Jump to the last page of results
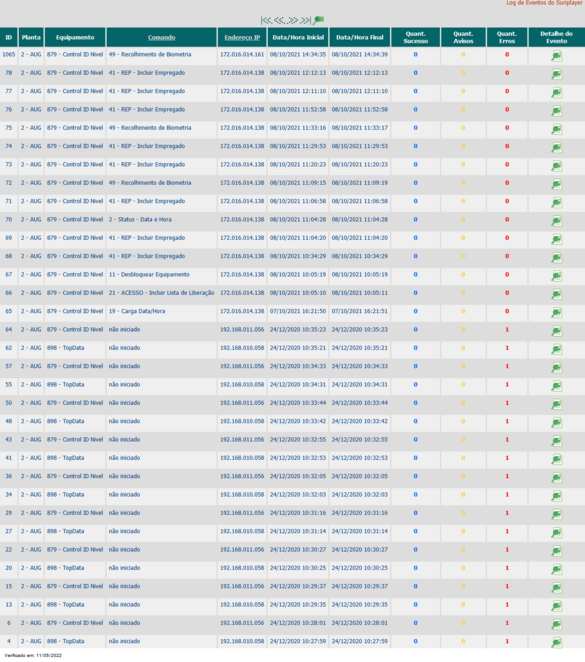 pos(306,20)
